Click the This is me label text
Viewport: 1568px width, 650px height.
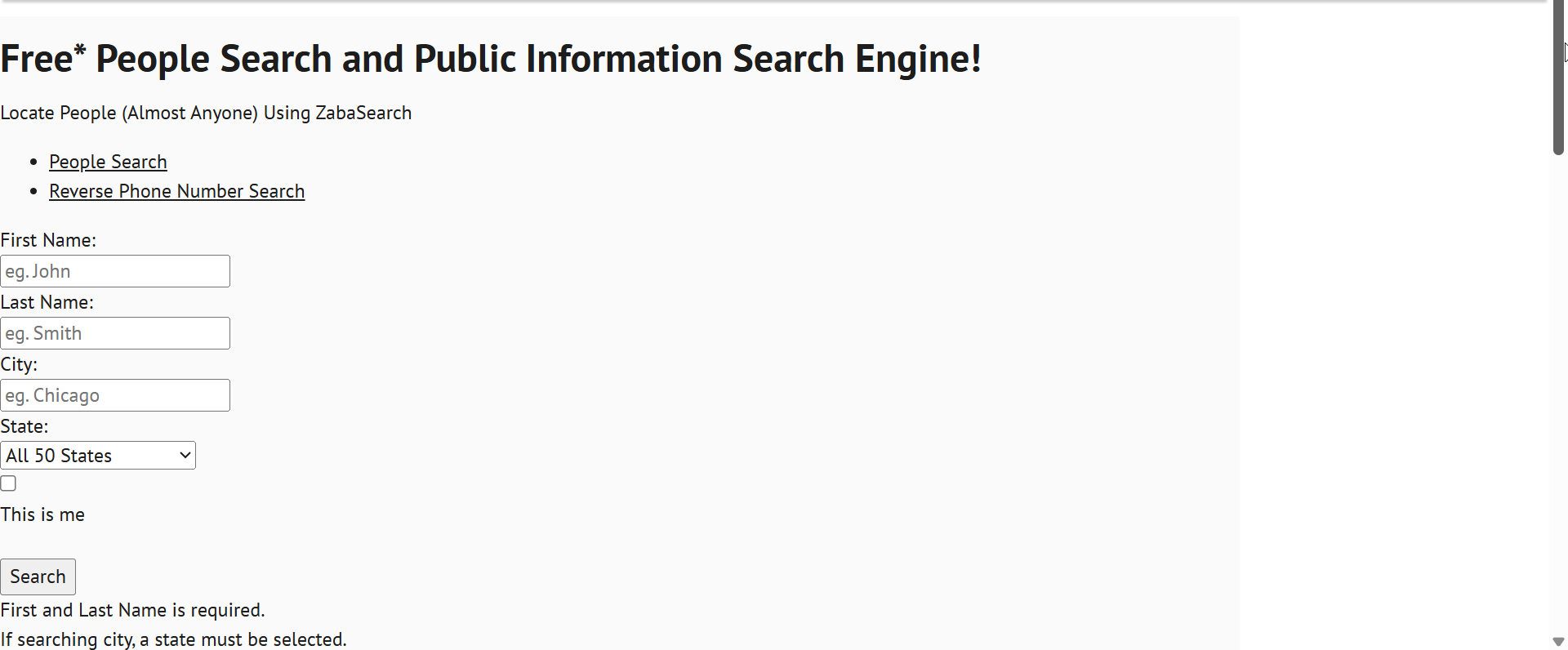[42, 514]
